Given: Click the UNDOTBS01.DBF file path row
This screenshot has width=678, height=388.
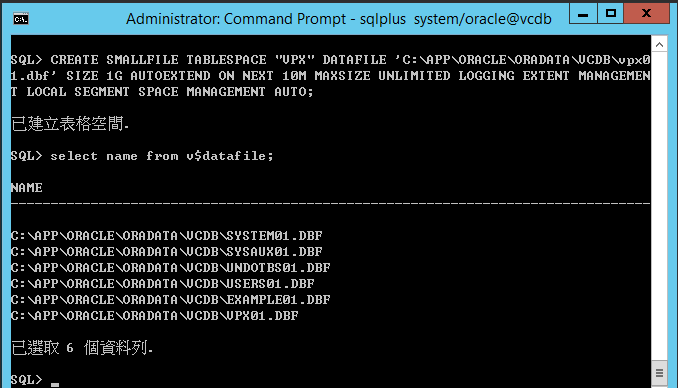Looking at the screenshot, I should click(170, 268).
